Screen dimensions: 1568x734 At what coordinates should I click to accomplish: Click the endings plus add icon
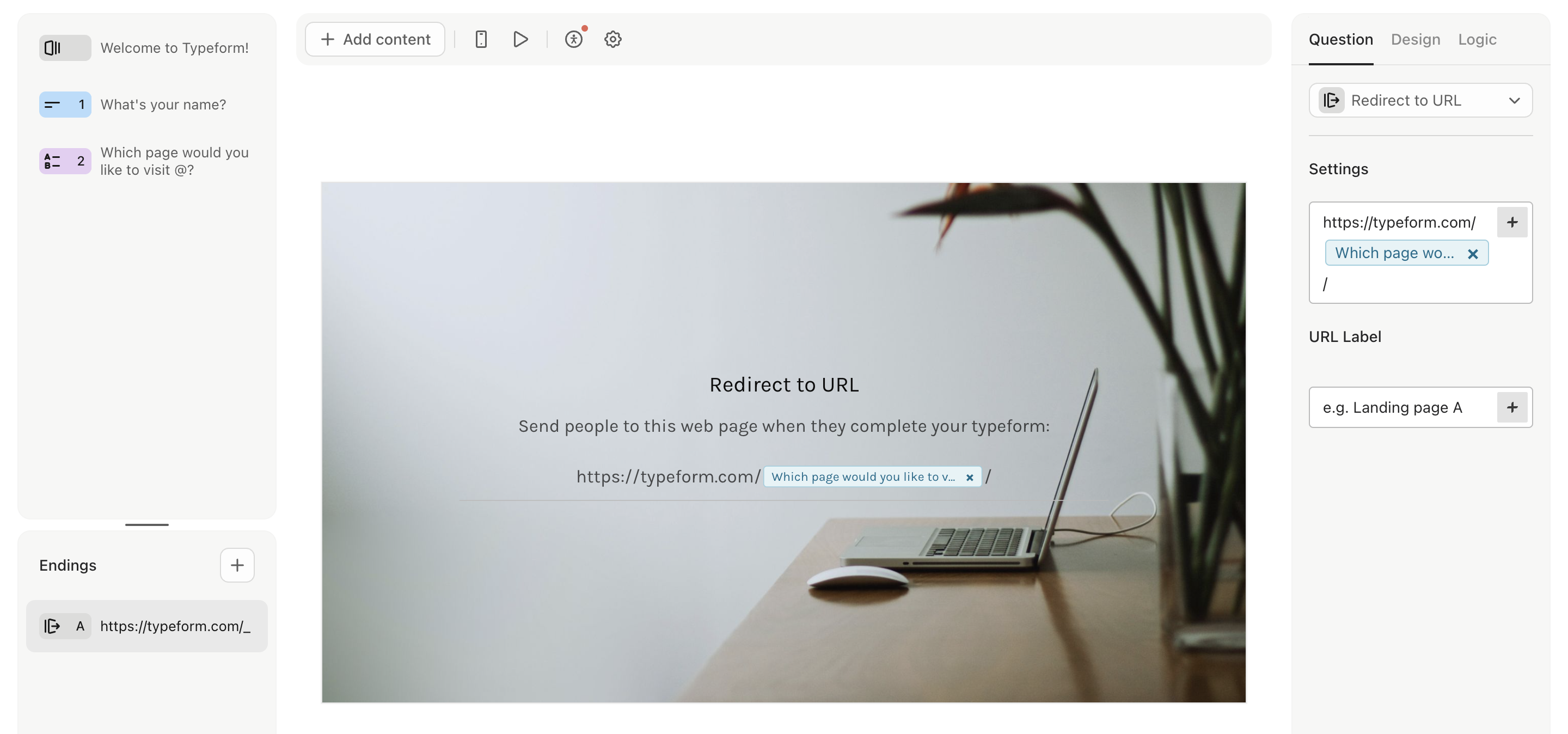pyautogui.click(x=237, y=564)
